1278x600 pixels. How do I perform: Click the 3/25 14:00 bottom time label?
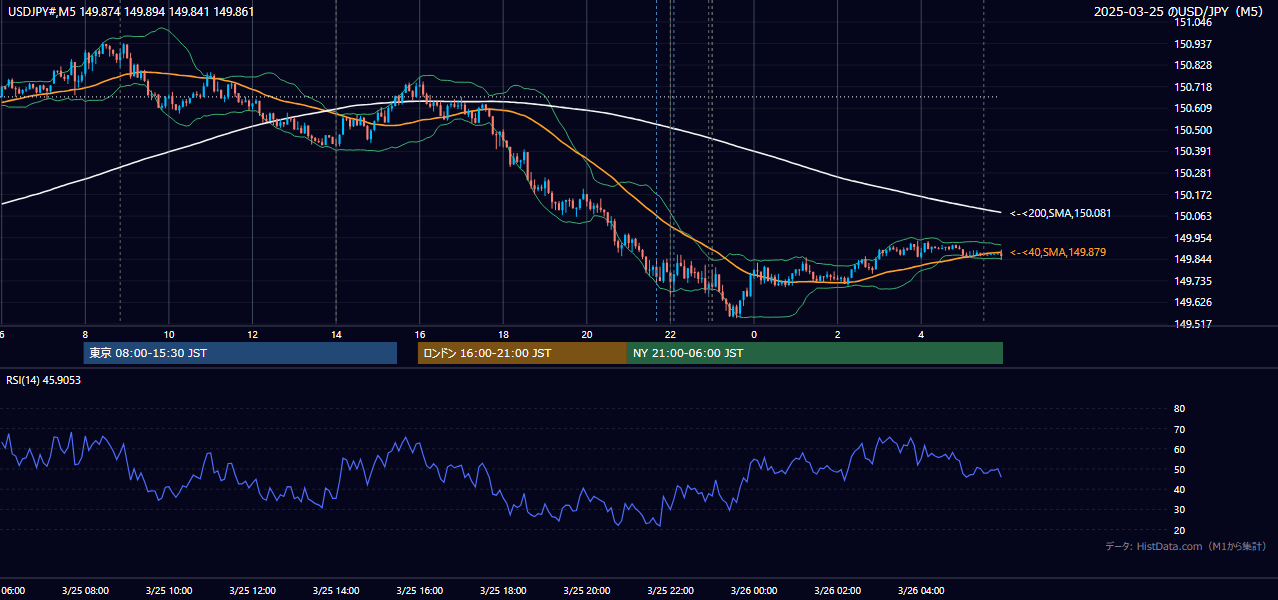(x=336, y=591)
